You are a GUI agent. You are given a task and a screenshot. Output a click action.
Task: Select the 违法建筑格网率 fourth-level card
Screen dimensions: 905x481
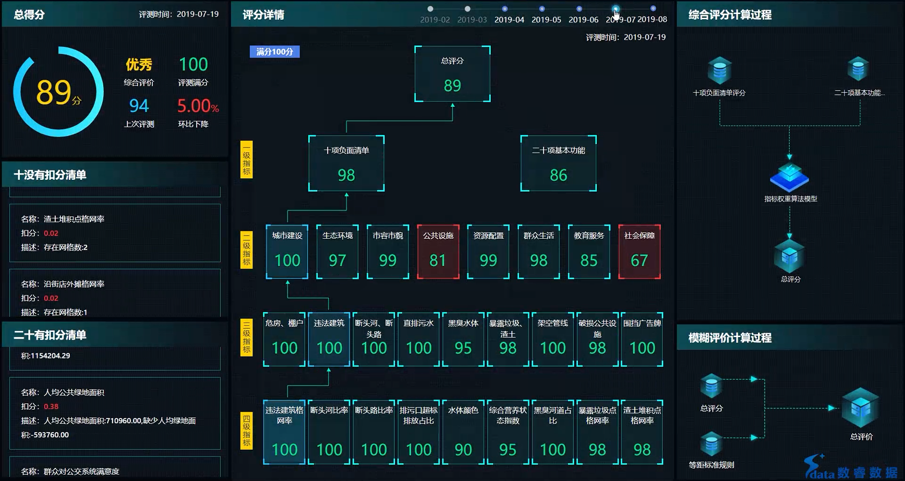(284, 432)
